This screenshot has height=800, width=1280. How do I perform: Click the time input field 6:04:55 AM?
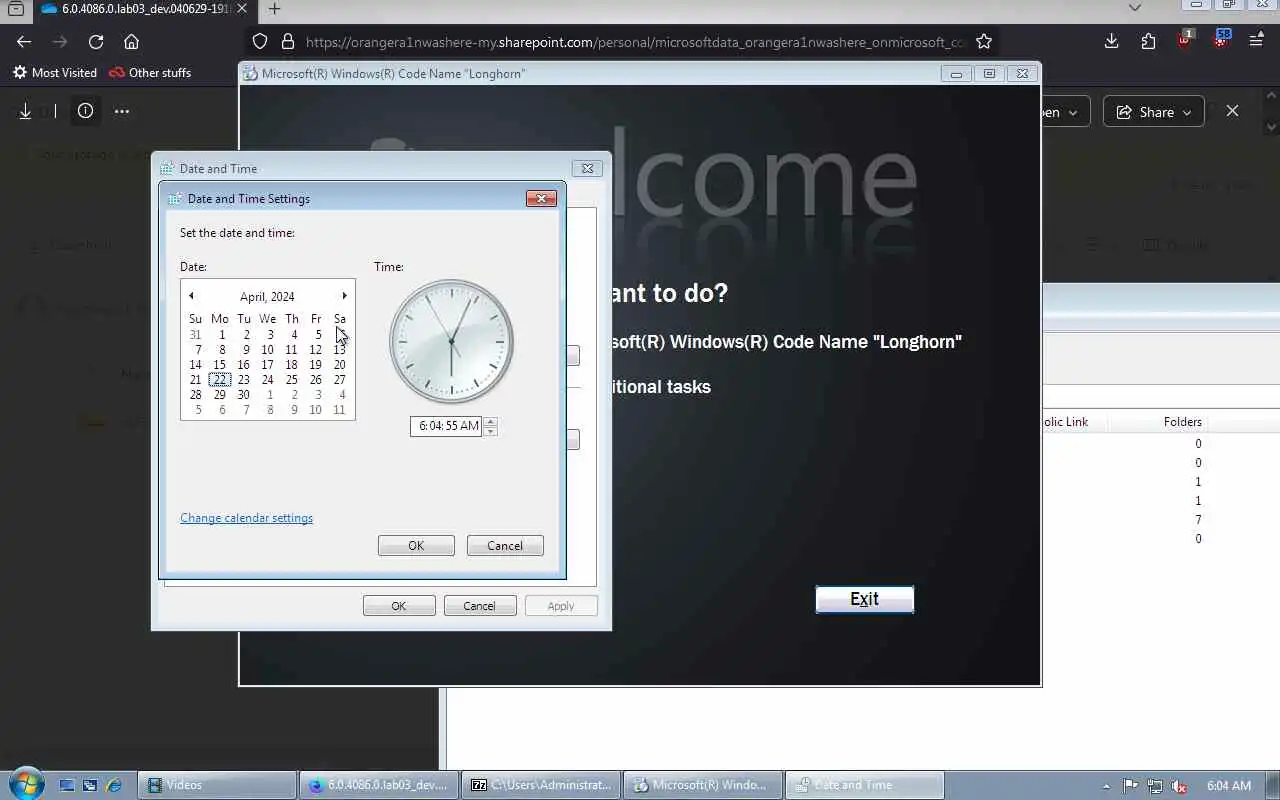[x=446, y=426]
